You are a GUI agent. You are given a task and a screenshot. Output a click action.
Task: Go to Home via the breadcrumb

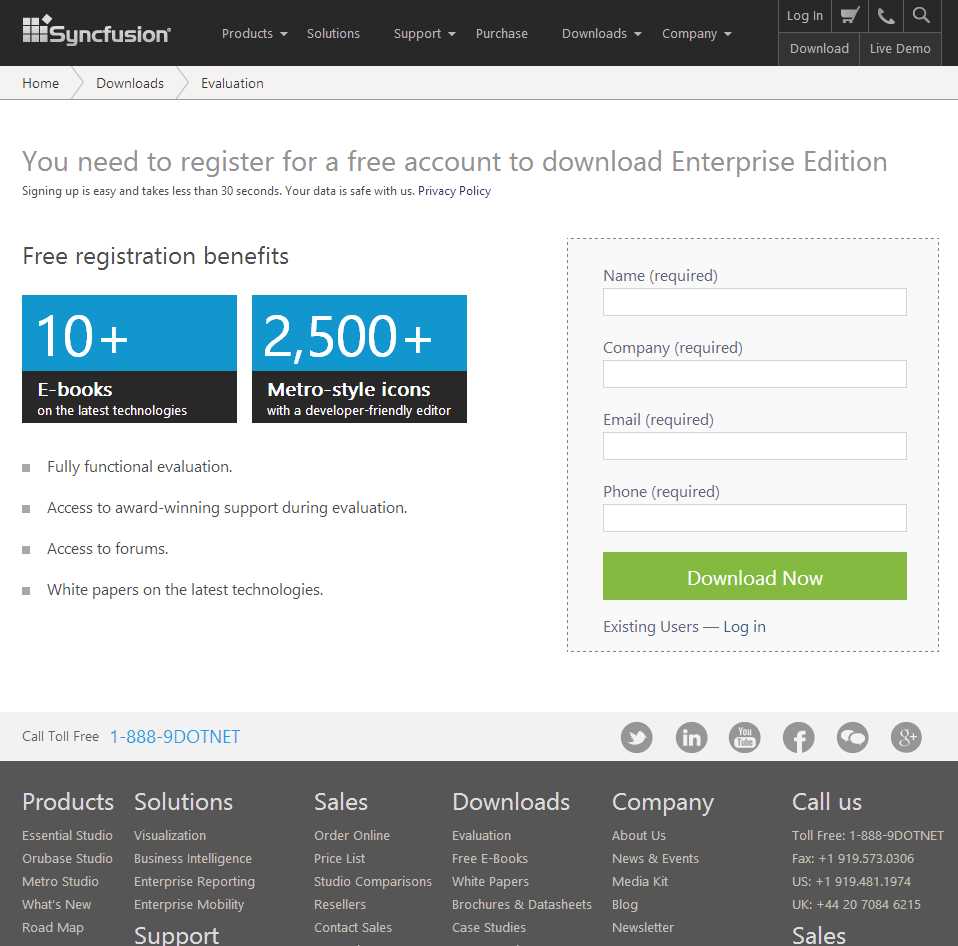click(40, 83)
